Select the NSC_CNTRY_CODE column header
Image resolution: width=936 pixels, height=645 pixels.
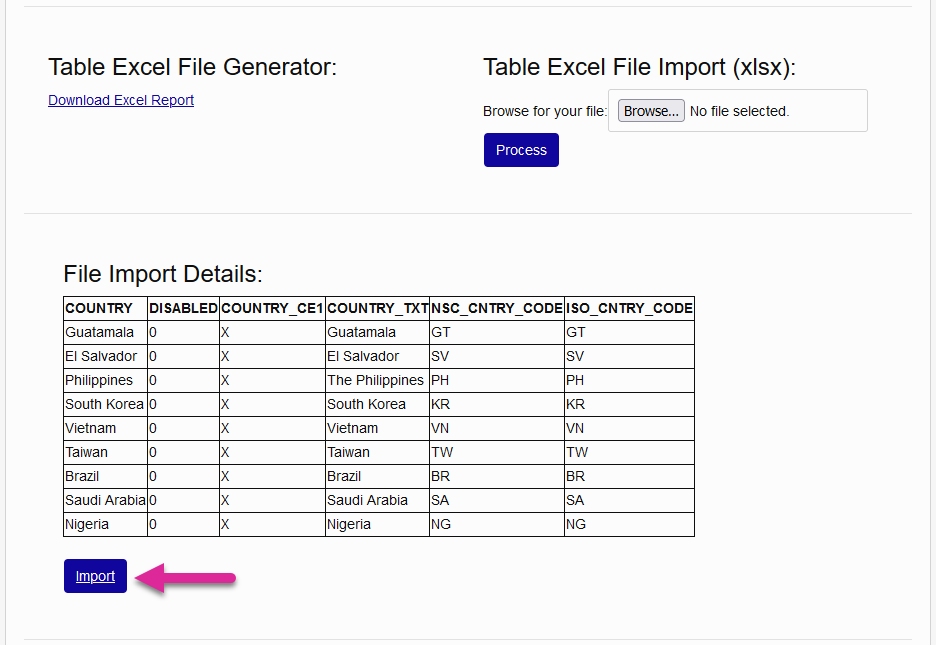[x=494, y=308]
